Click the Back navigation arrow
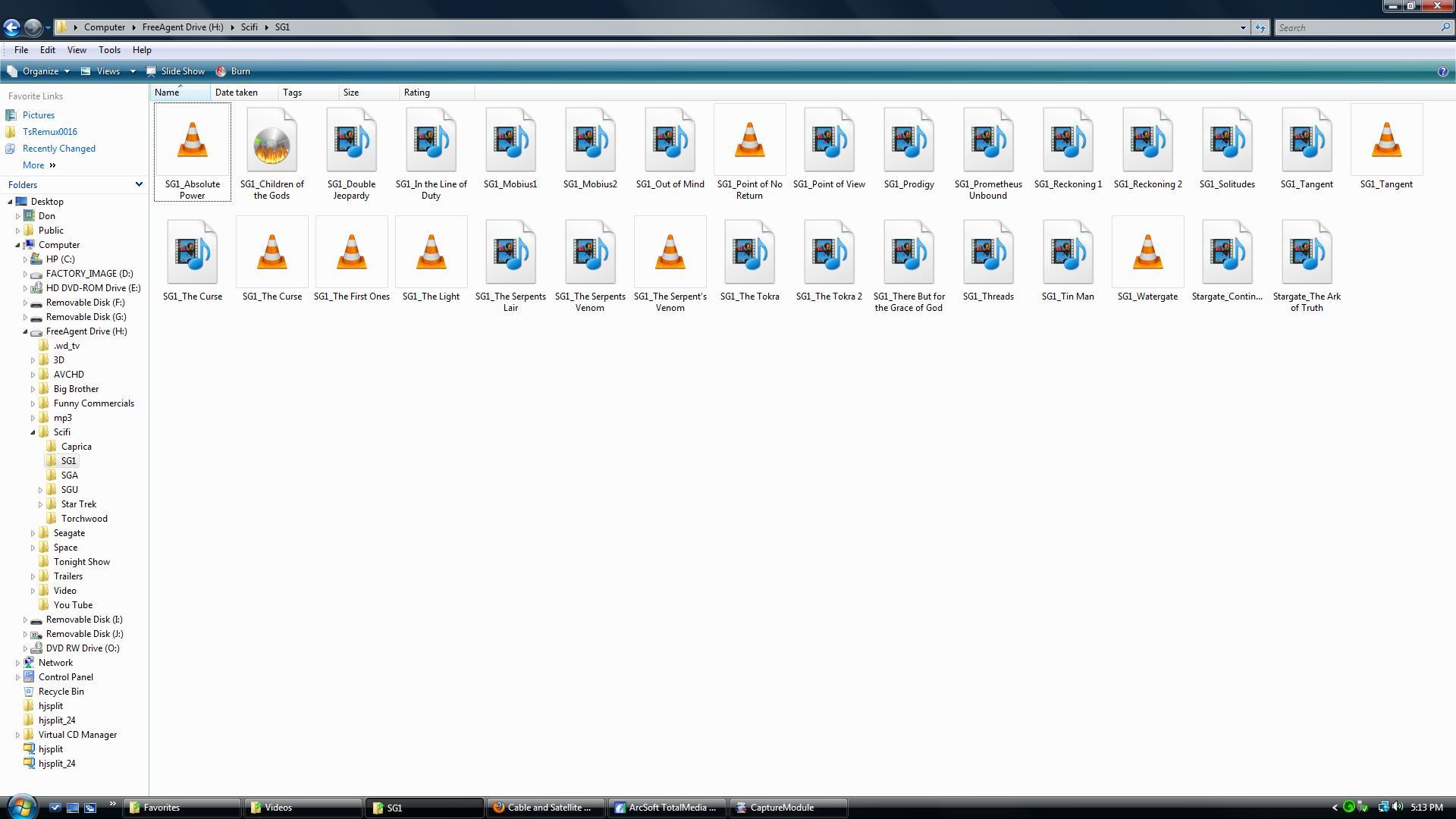 click(x=11, y=27)
